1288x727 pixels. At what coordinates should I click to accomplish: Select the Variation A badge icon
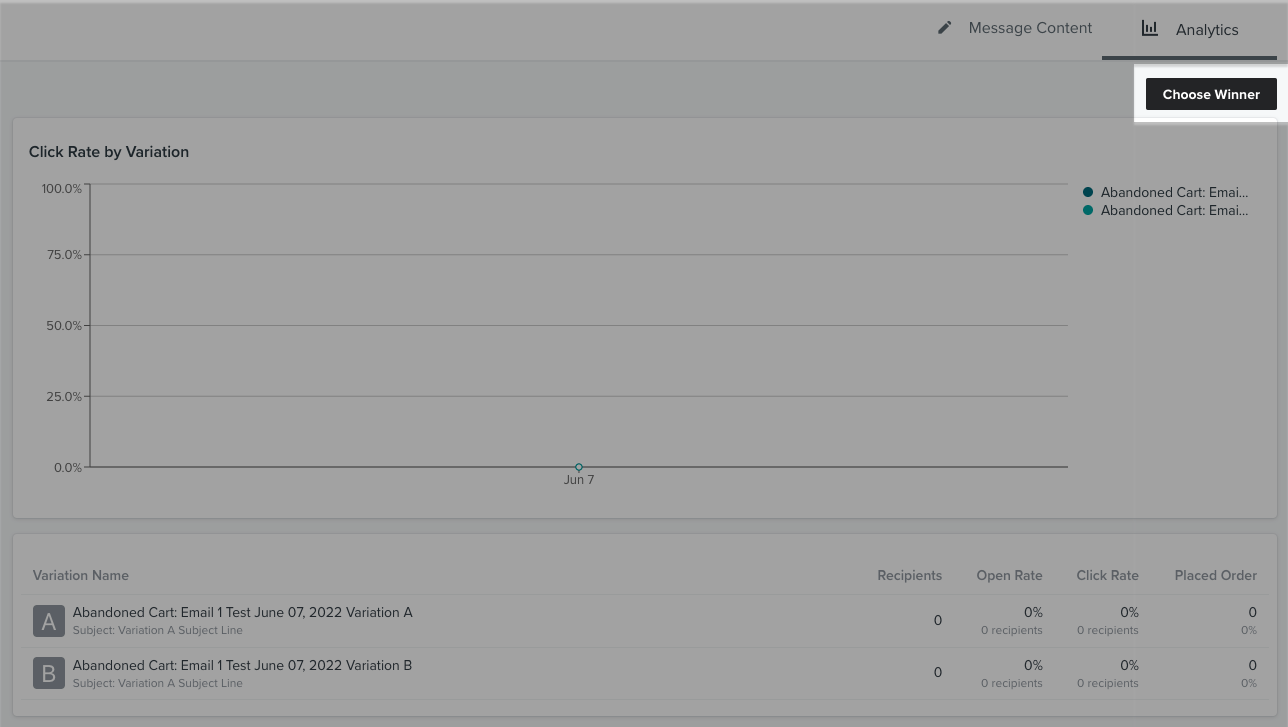(48, 620)
